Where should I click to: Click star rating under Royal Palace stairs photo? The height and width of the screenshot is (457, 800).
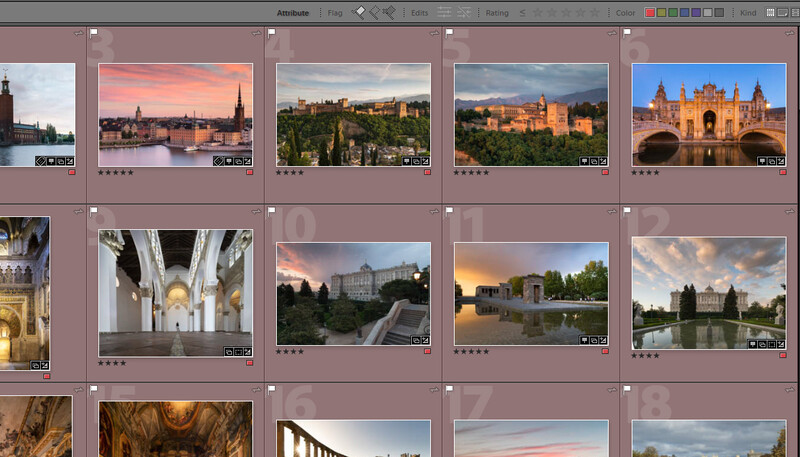point(290,352)
